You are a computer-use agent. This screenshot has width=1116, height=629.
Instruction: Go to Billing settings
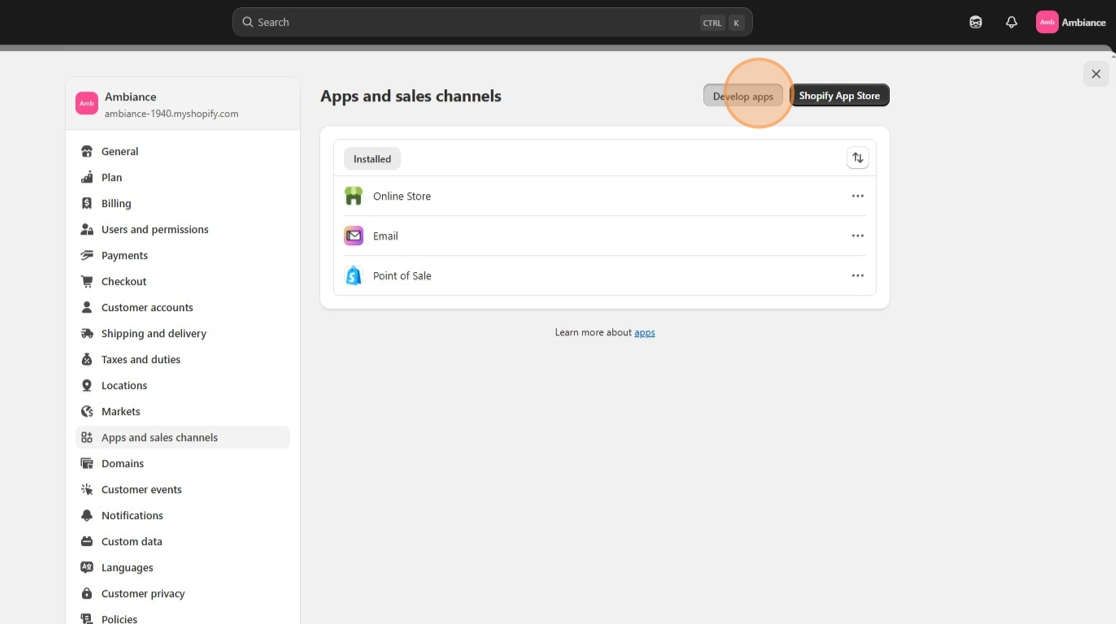click(116, 203)
